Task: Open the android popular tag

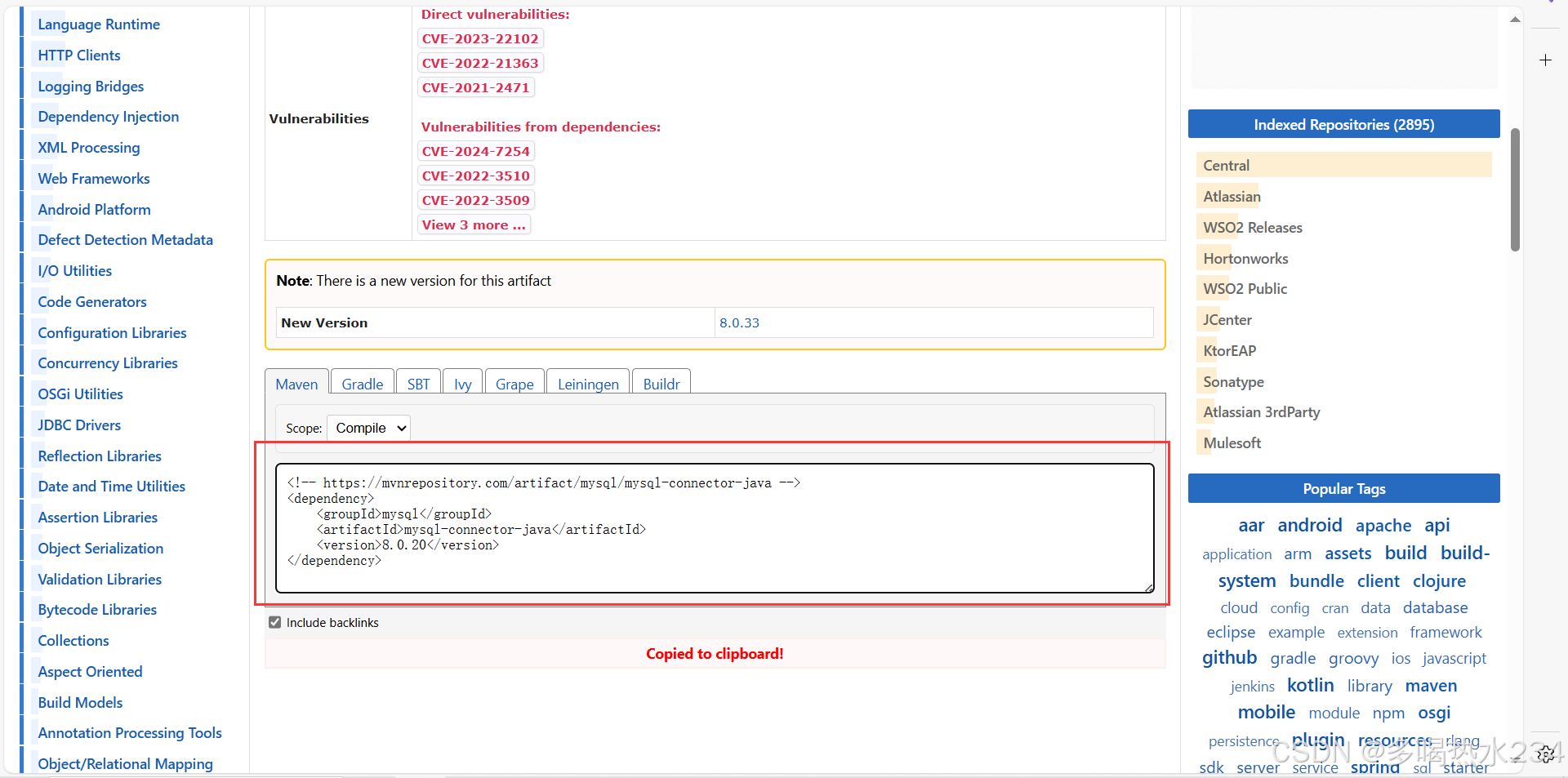Action: click(1310, 525)
